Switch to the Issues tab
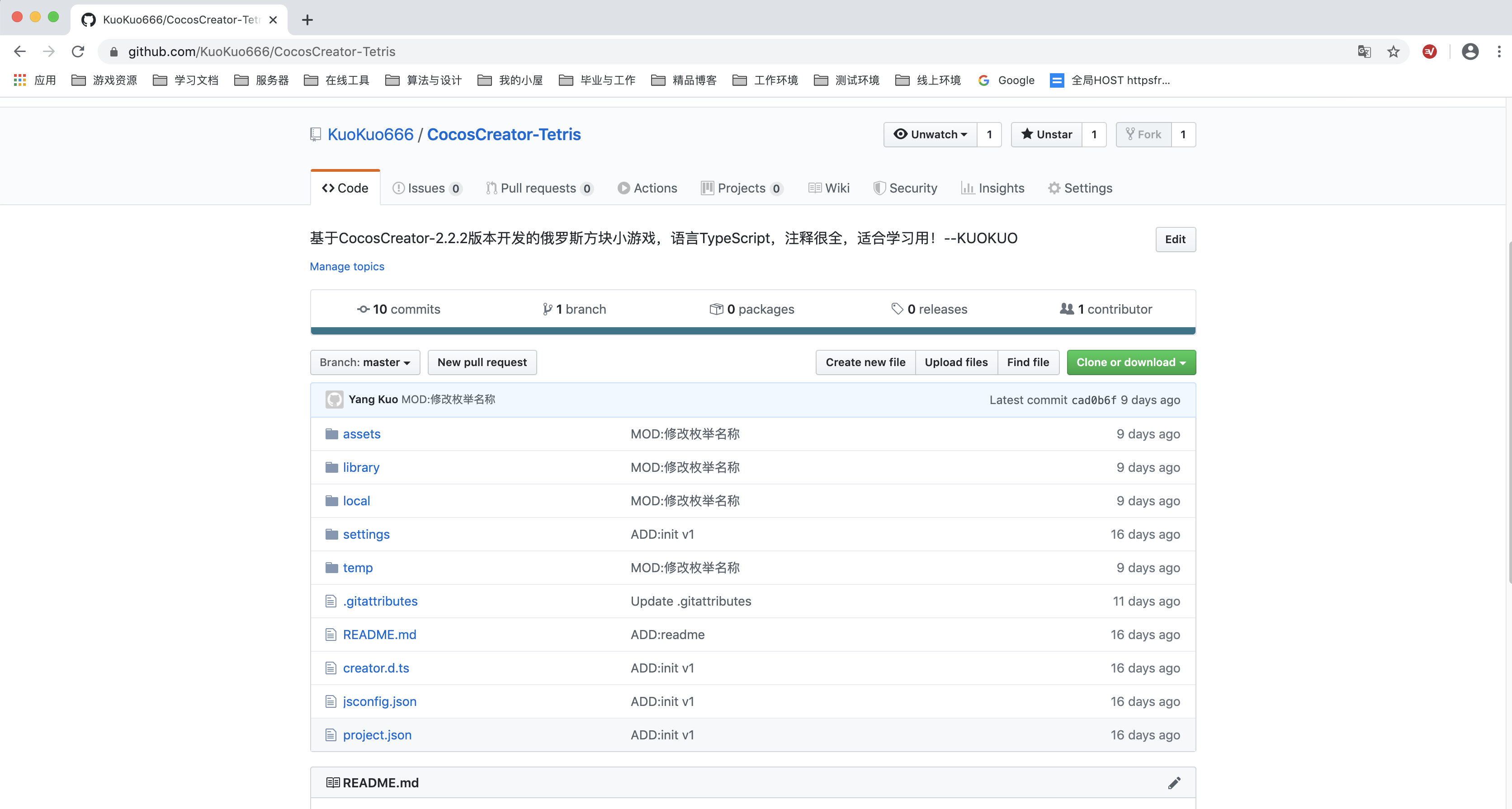Viewport: 1512px width, 809px height. tap(427, 188)
